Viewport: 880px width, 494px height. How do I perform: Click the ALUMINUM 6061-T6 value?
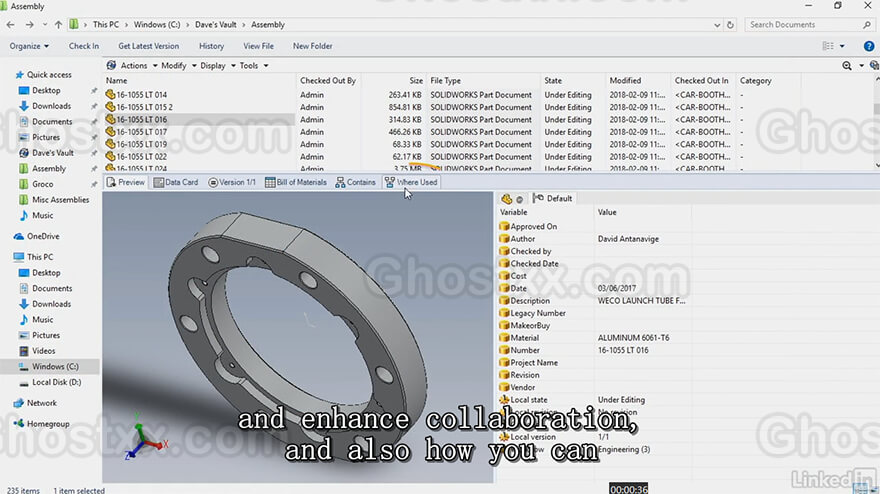pyautogui.click(x=634, y=338)
